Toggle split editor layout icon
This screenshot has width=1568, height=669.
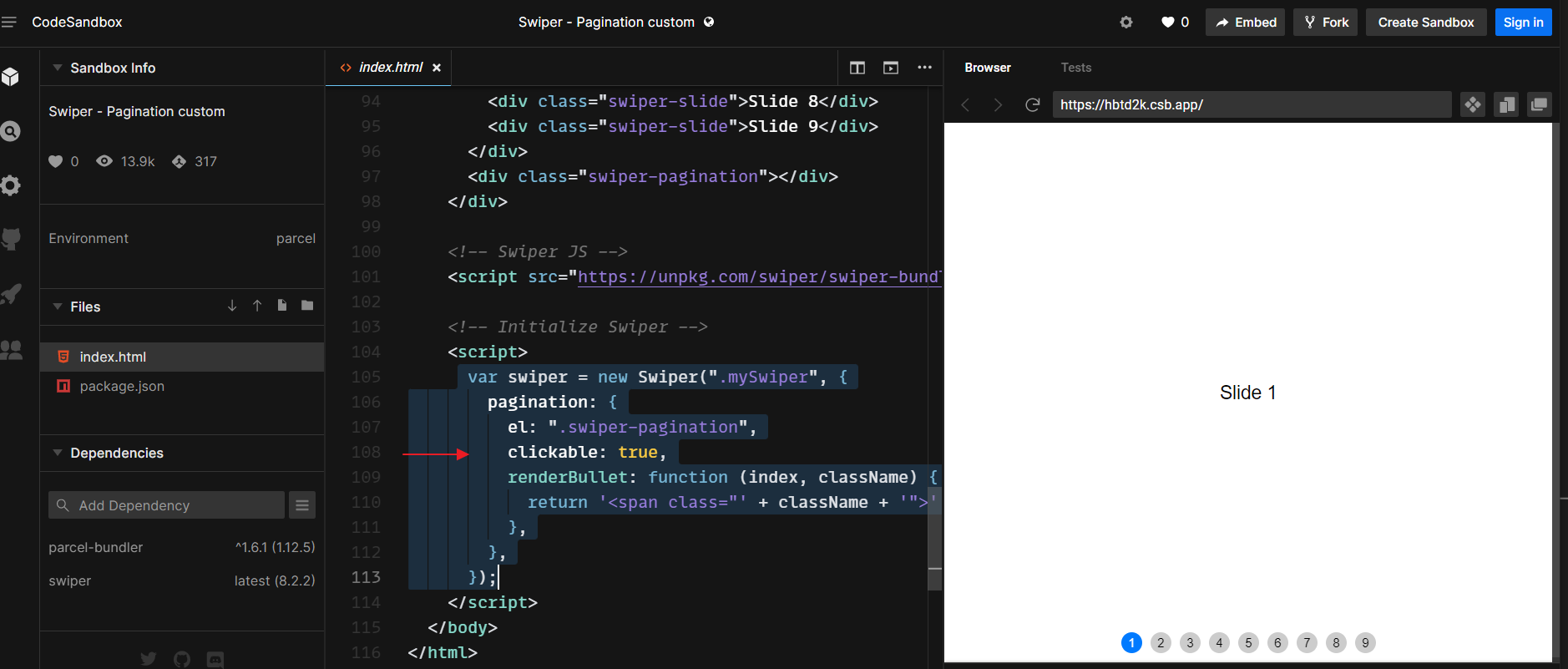pos(857,68)
